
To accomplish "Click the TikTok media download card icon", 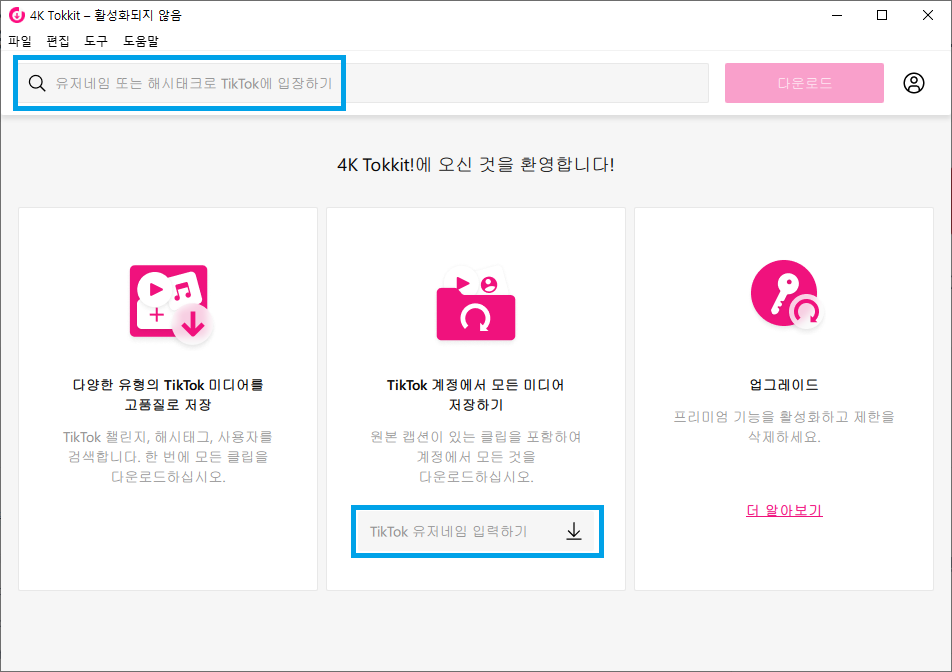I will point(170,303).
